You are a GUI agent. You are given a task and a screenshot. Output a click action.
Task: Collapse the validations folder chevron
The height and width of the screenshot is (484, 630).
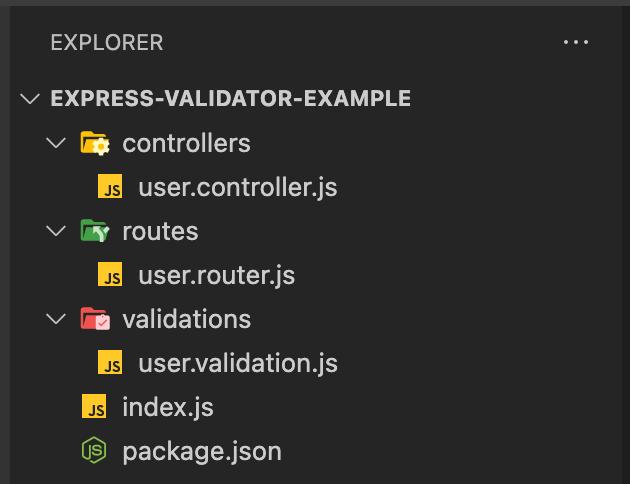56,319
